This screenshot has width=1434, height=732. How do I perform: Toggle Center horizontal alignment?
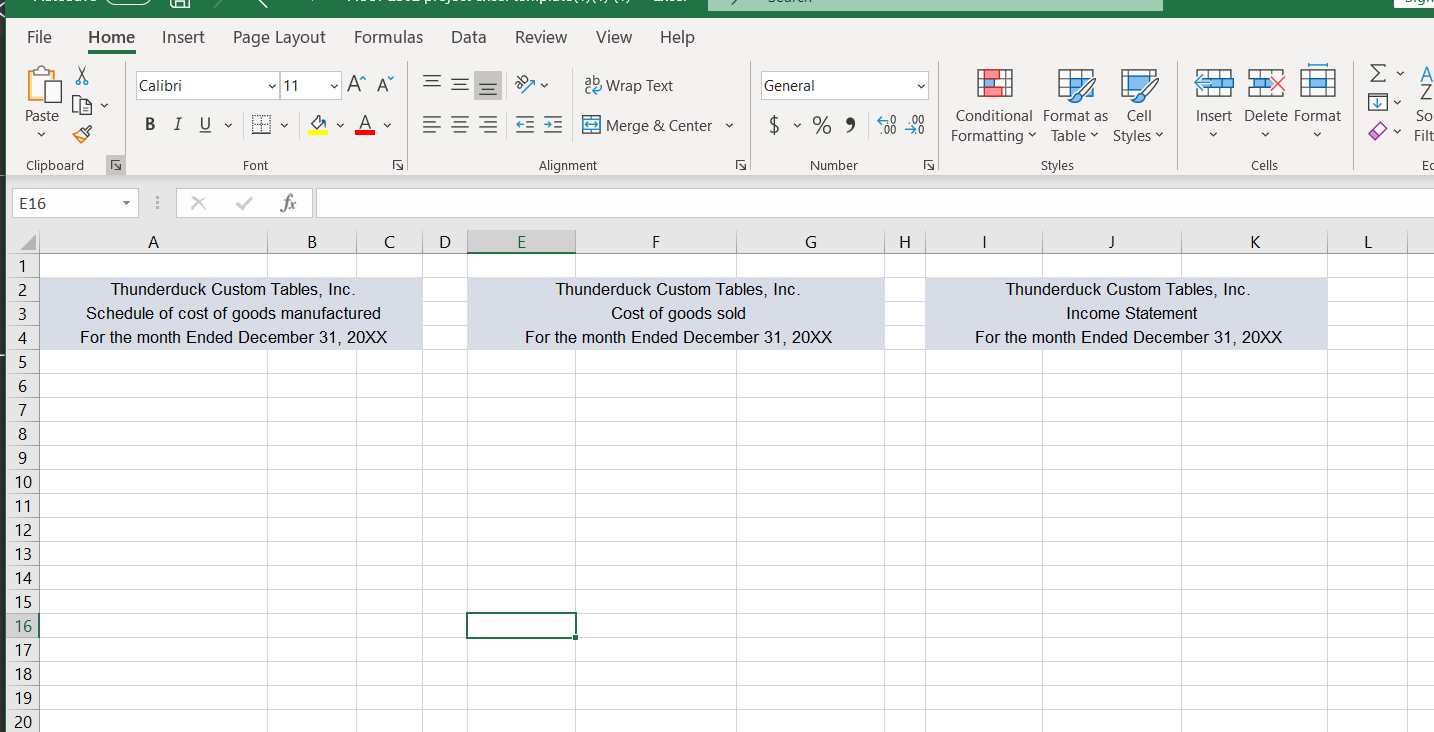(460, 125)
